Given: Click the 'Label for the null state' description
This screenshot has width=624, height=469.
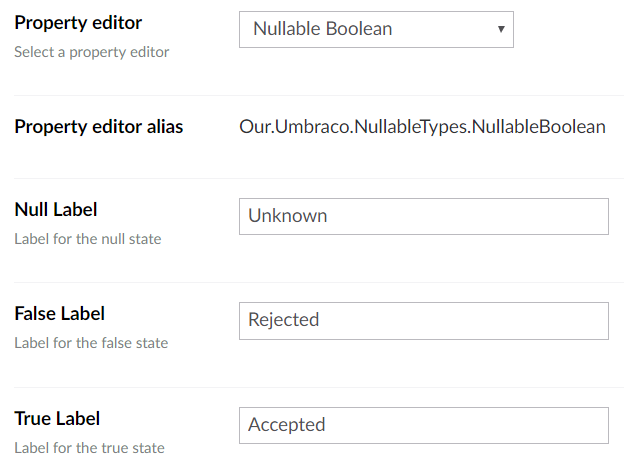Looking at the screenshot, I should (88, 239).
